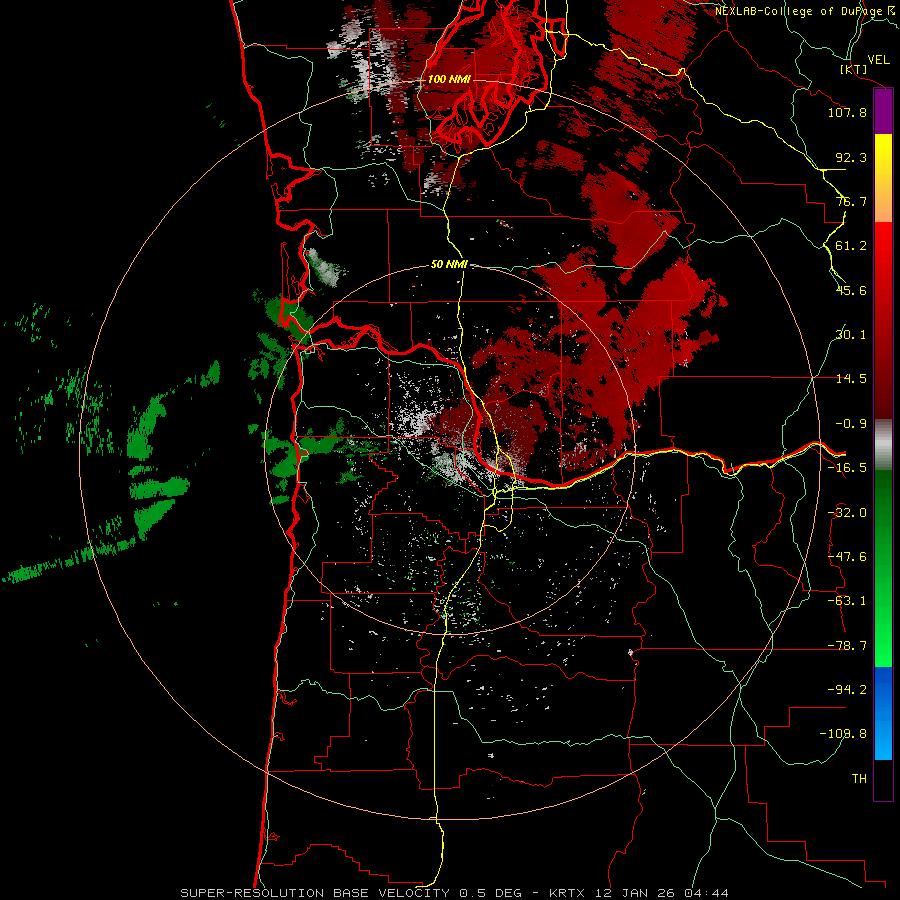Click the "VEL" legend title
This screenshot has width=900, height=900.
pyautogui.click(x=878, y=60)
